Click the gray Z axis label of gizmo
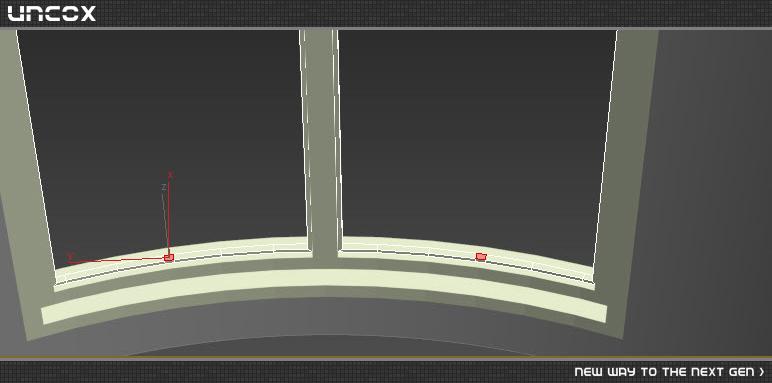The width and height of the screenshot is (772, 383). click(163, 187)
